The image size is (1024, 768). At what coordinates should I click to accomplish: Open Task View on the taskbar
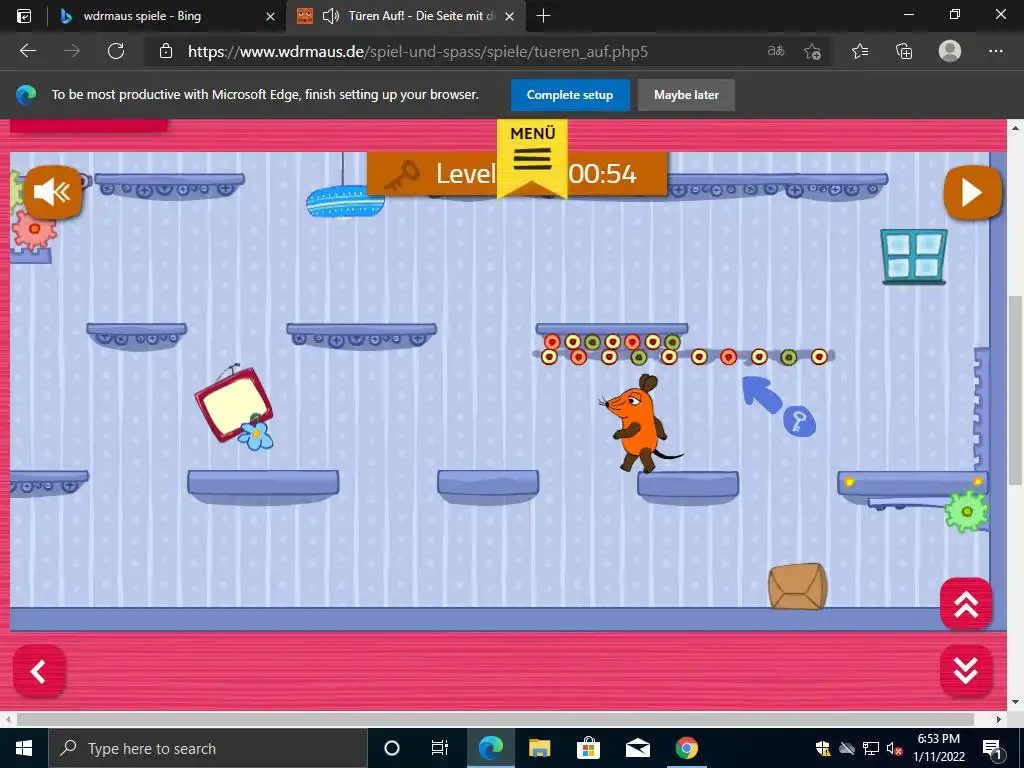coord(440,748)
